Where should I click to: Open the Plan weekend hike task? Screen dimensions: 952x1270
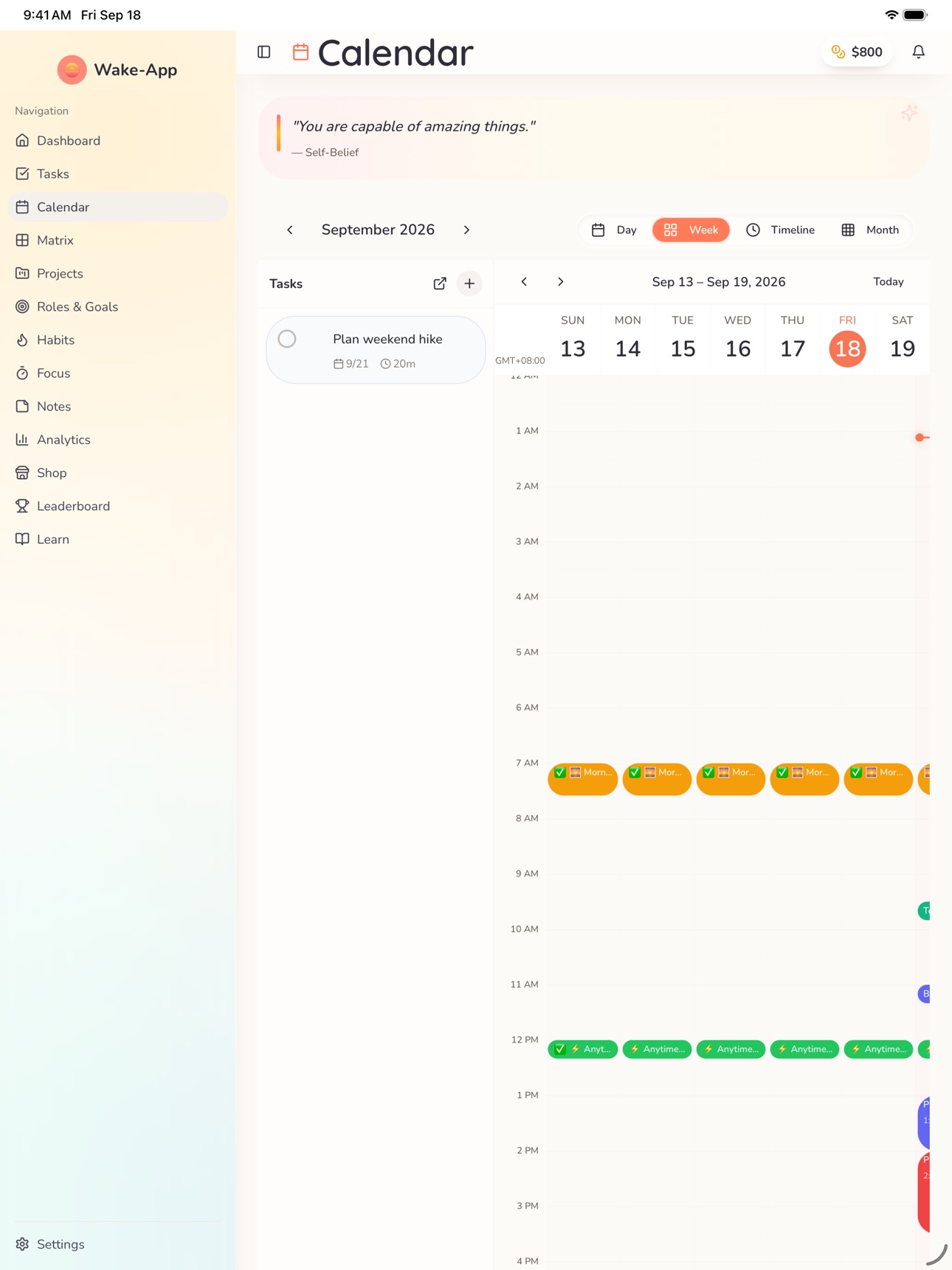point(376,350)
